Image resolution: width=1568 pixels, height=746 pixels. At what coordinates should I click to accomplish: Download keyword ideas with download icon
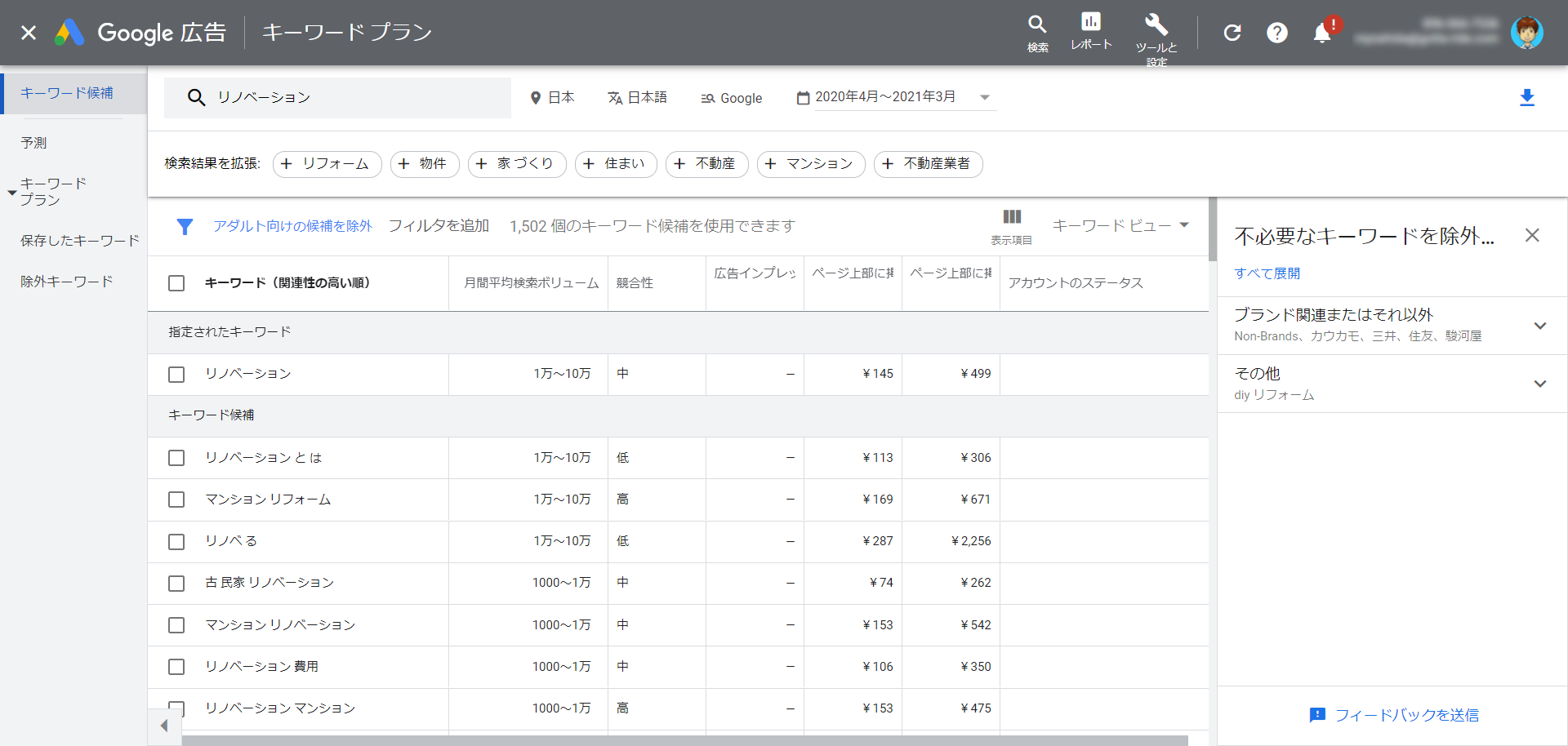tap(1527, 98)
